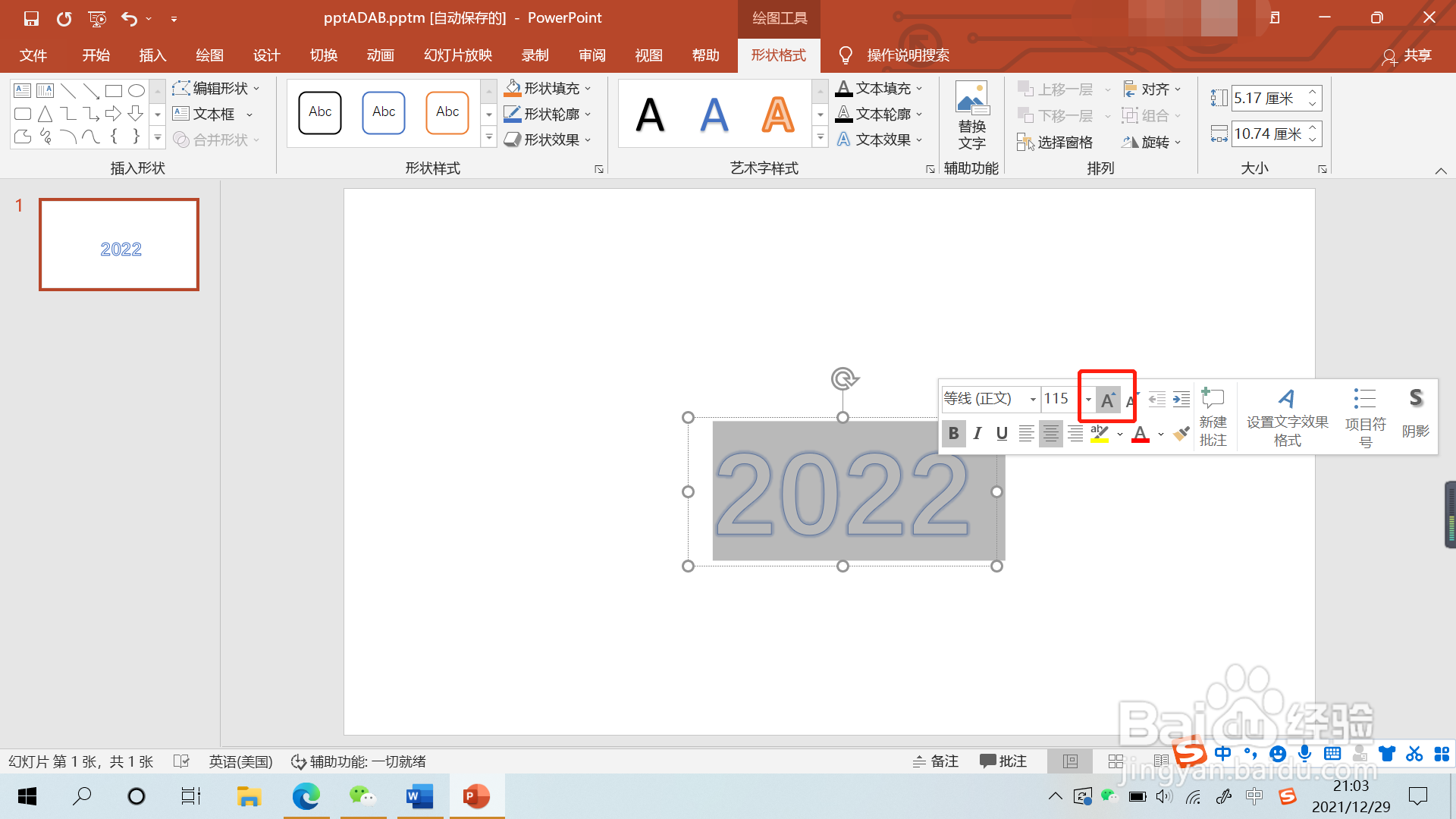Select the slide 1 thumbnail
The height and width of the screenshot is (819, 1456).
pos(119,245)
